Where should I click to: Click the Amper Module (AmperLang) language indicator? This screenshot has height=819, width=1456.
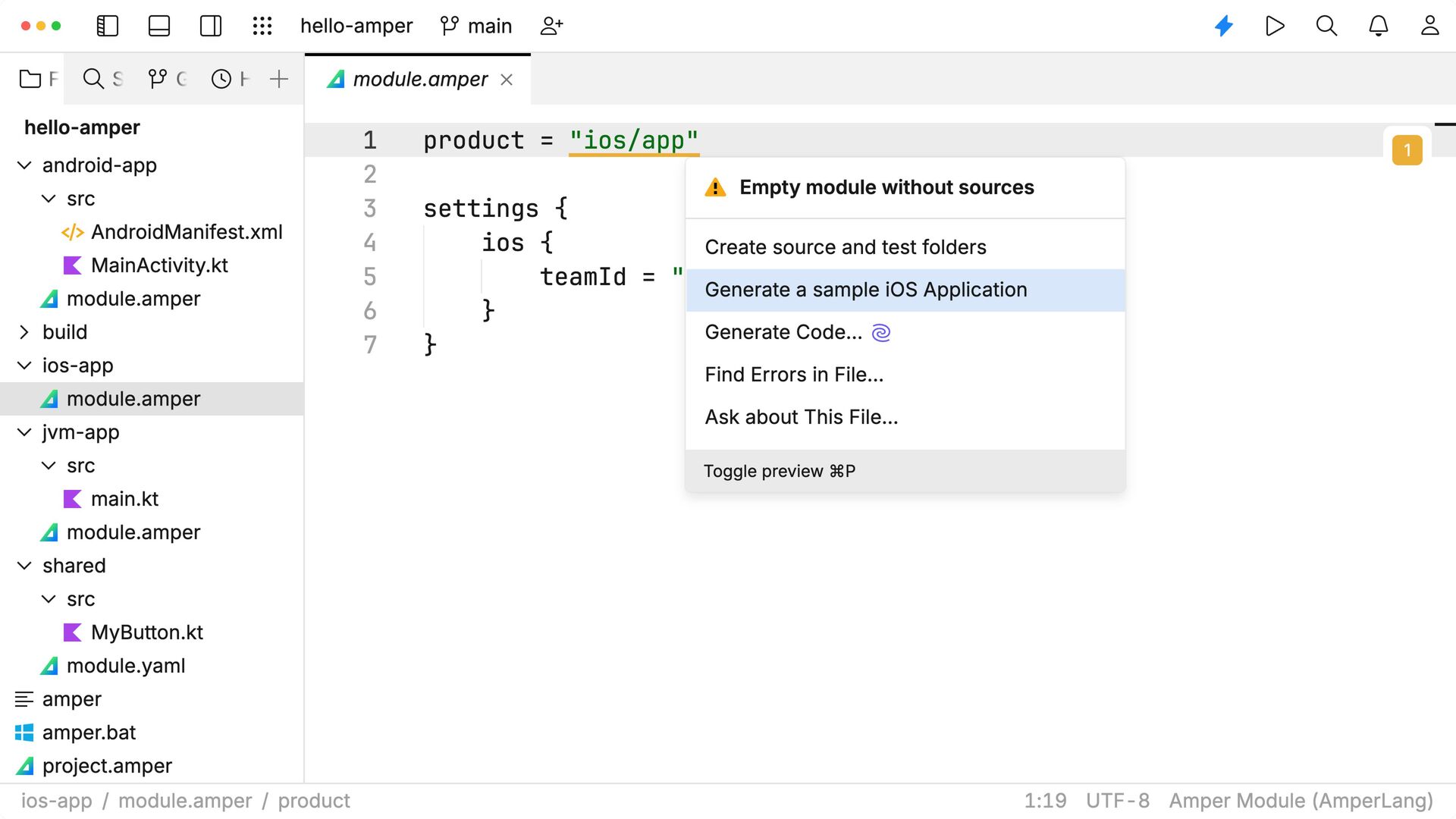point(1301,801)
